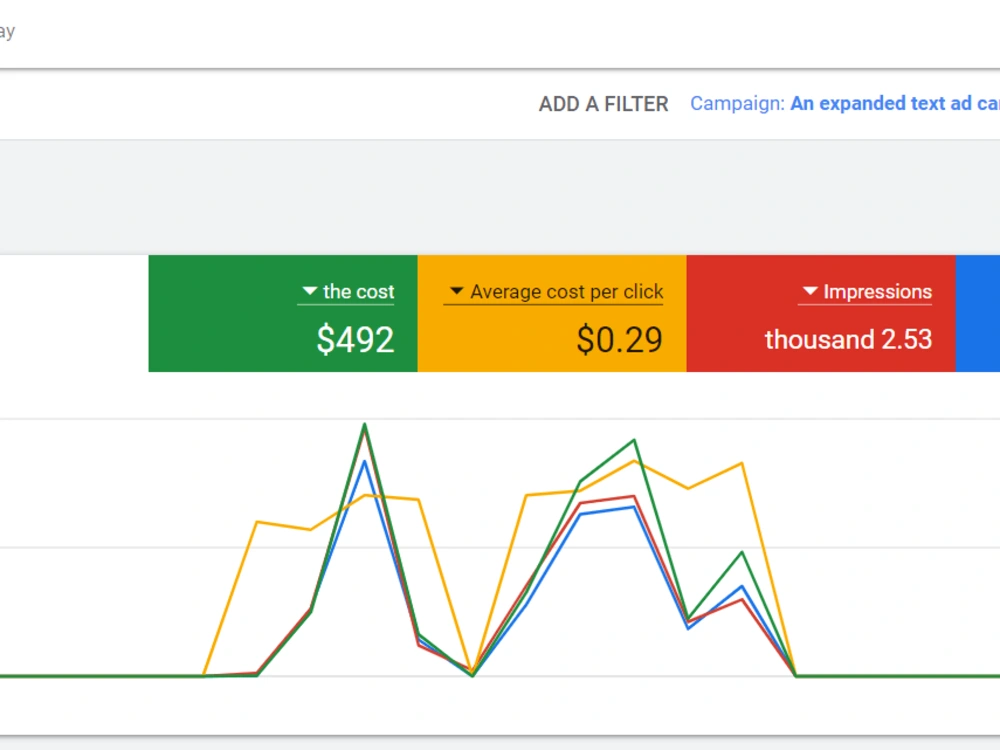Click the thousand 2.53 impressions value
Image resolution: width=1000 pixels, height=750 pixels.
click(848, 339)
